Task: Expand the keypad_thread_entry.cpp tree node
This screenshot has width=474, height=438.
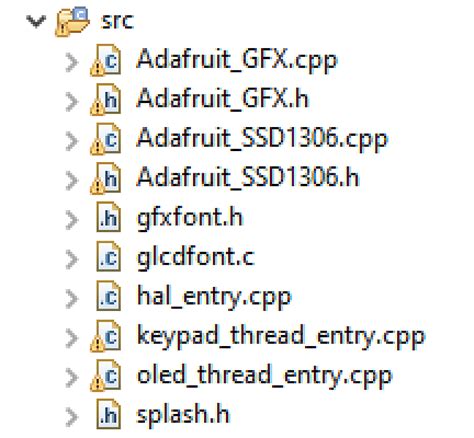Action: (x=72, y=337)
